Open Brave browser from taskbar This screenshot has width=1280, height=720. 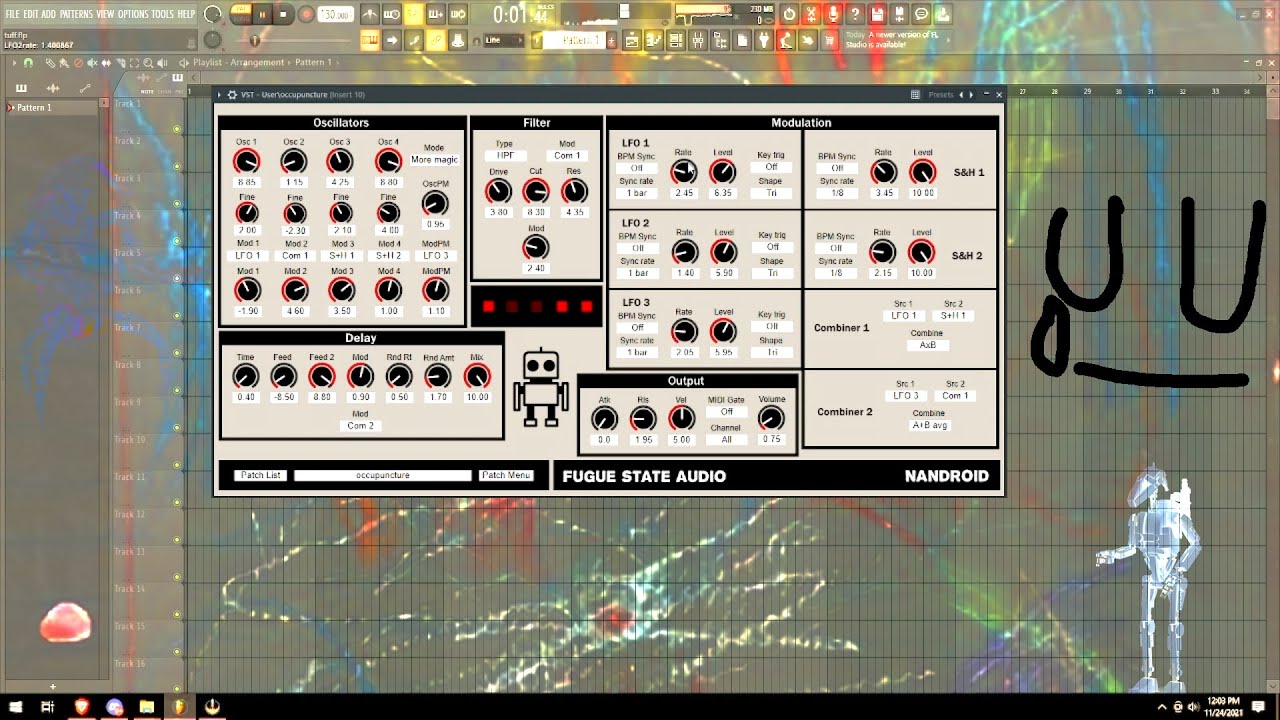point(81,706)
